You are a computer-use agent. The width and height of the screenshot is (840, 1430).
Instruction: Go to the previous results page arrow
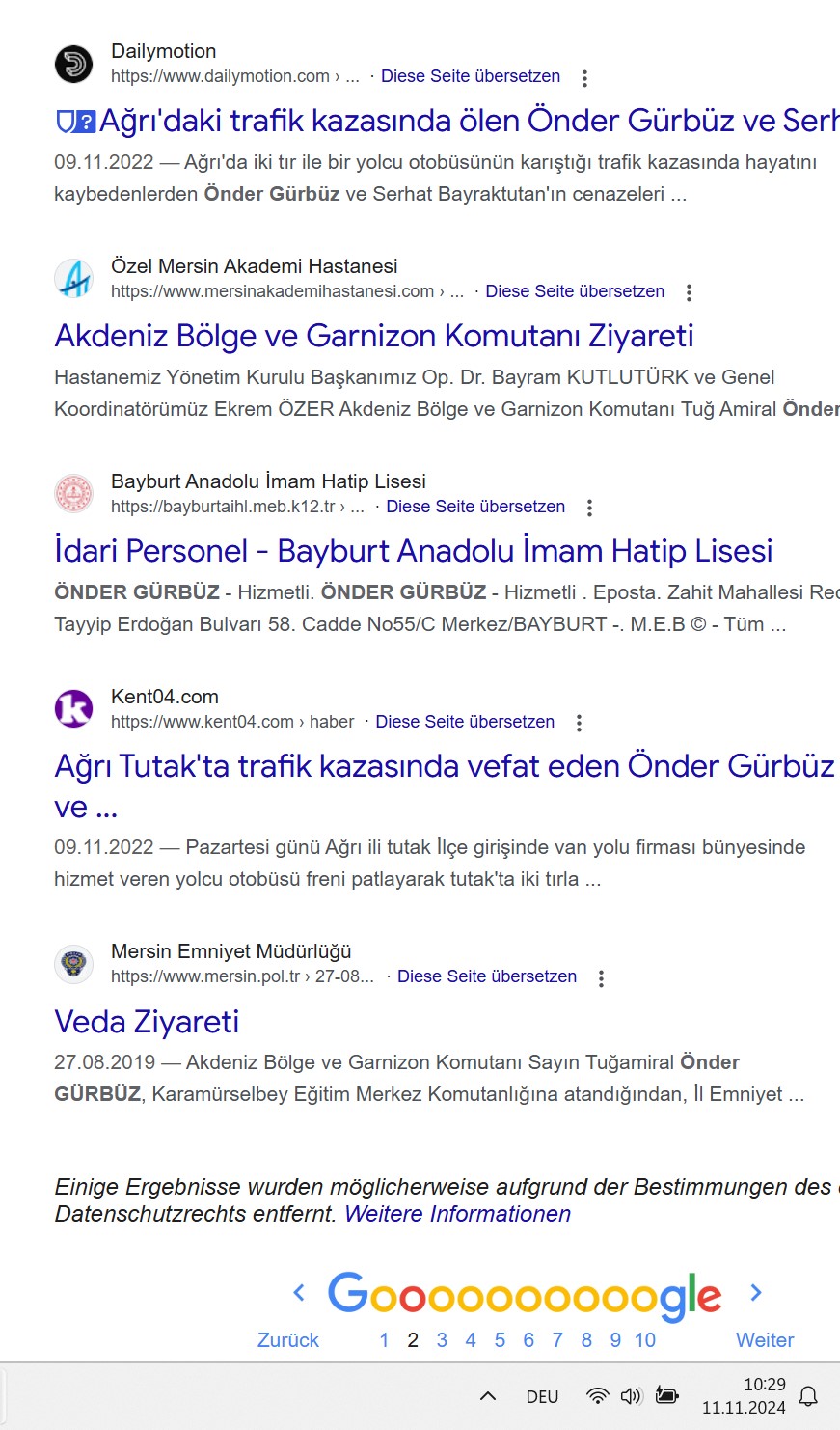(x=299, y=1293)
